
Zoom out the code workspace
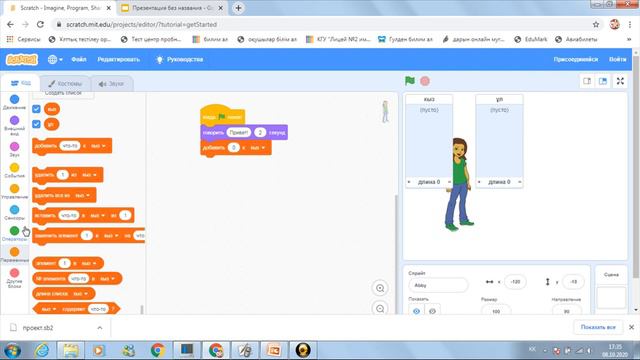click(380, 309)
